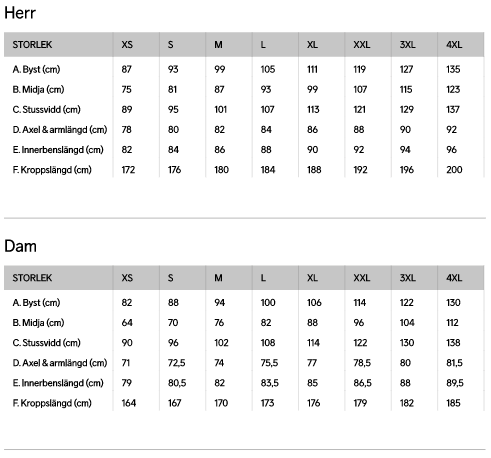Click STORLEK header in the Herr table
This screenshot has width=491, height=458.
32,45
